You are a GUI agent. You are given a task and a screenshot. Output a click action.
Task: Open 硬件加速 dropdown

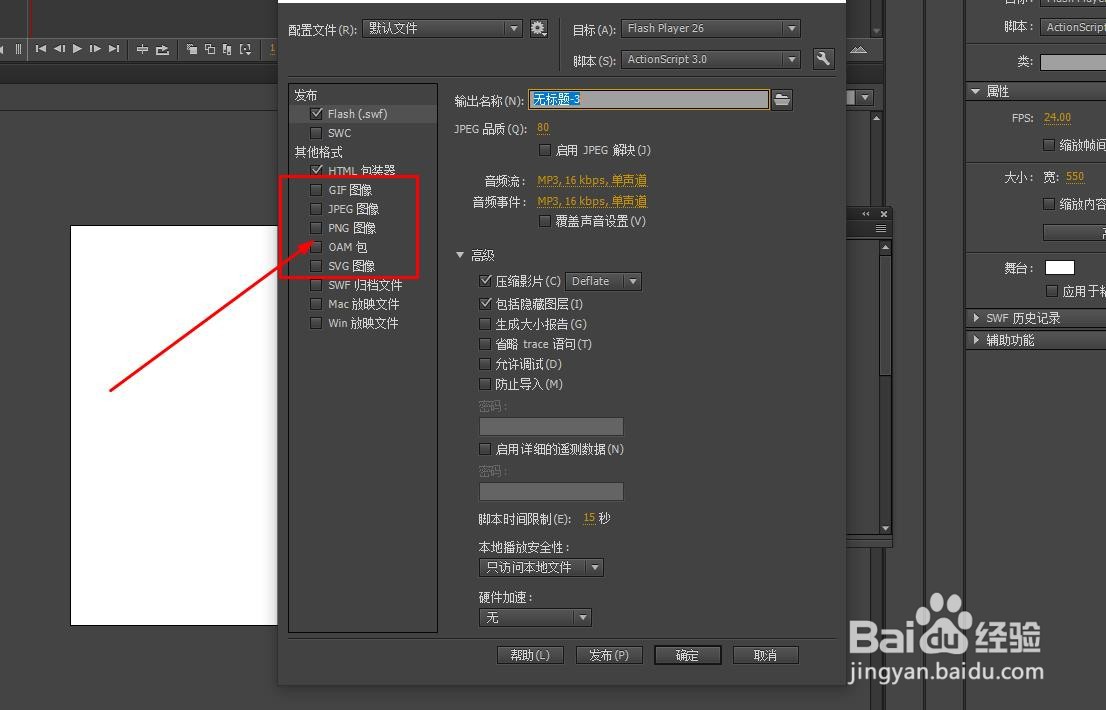[535, 618]
